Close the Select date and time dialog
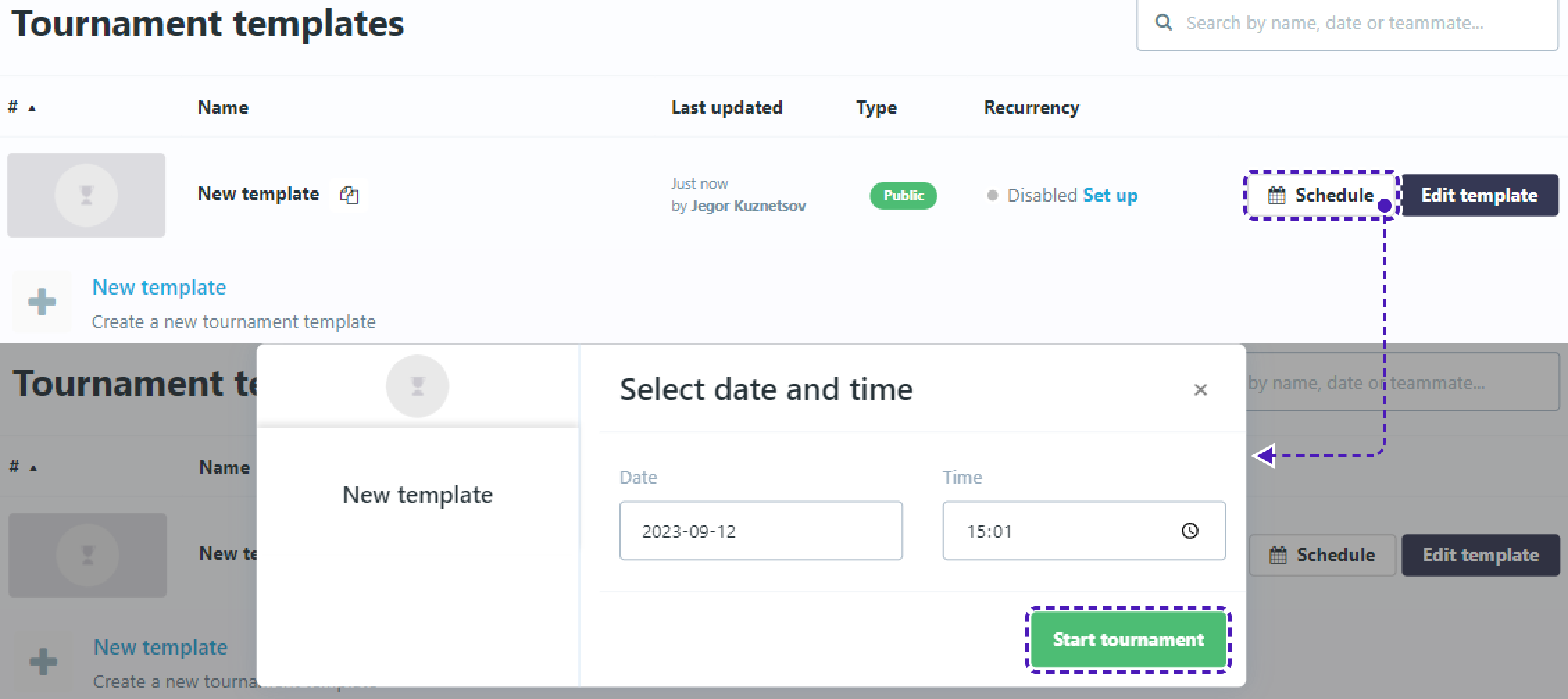The image size is (1568, 699). pyautogui.click(x=1200, y=390)
